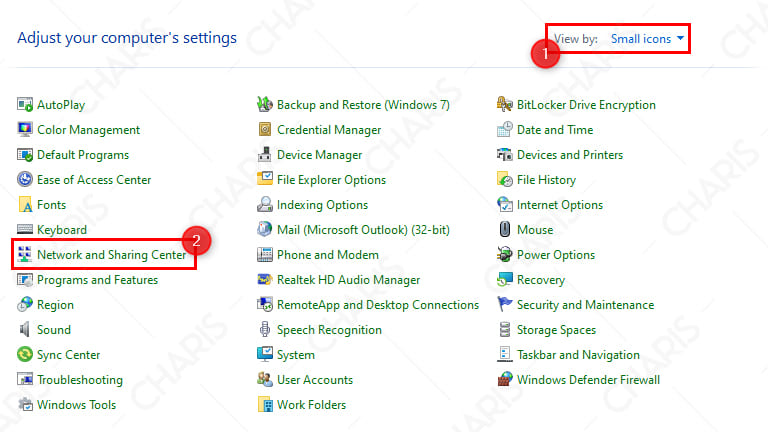The image size is (768, 432).
Task: Open the System link
Action: coord(296,355)
